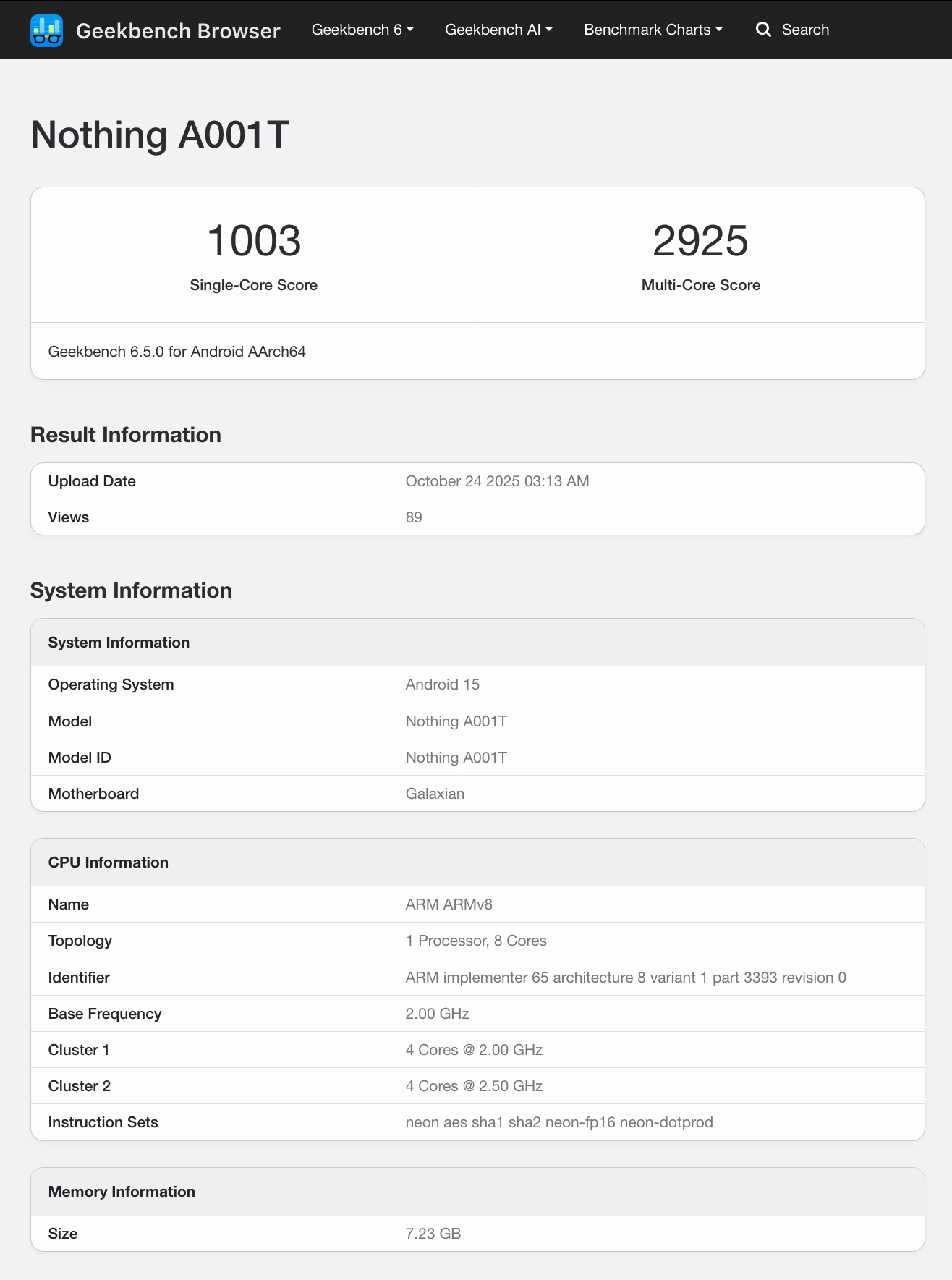This screenshot has height=1280, width=952.
Task: Click the Galaxian motherboard value
Action: [x=435, y=794]
